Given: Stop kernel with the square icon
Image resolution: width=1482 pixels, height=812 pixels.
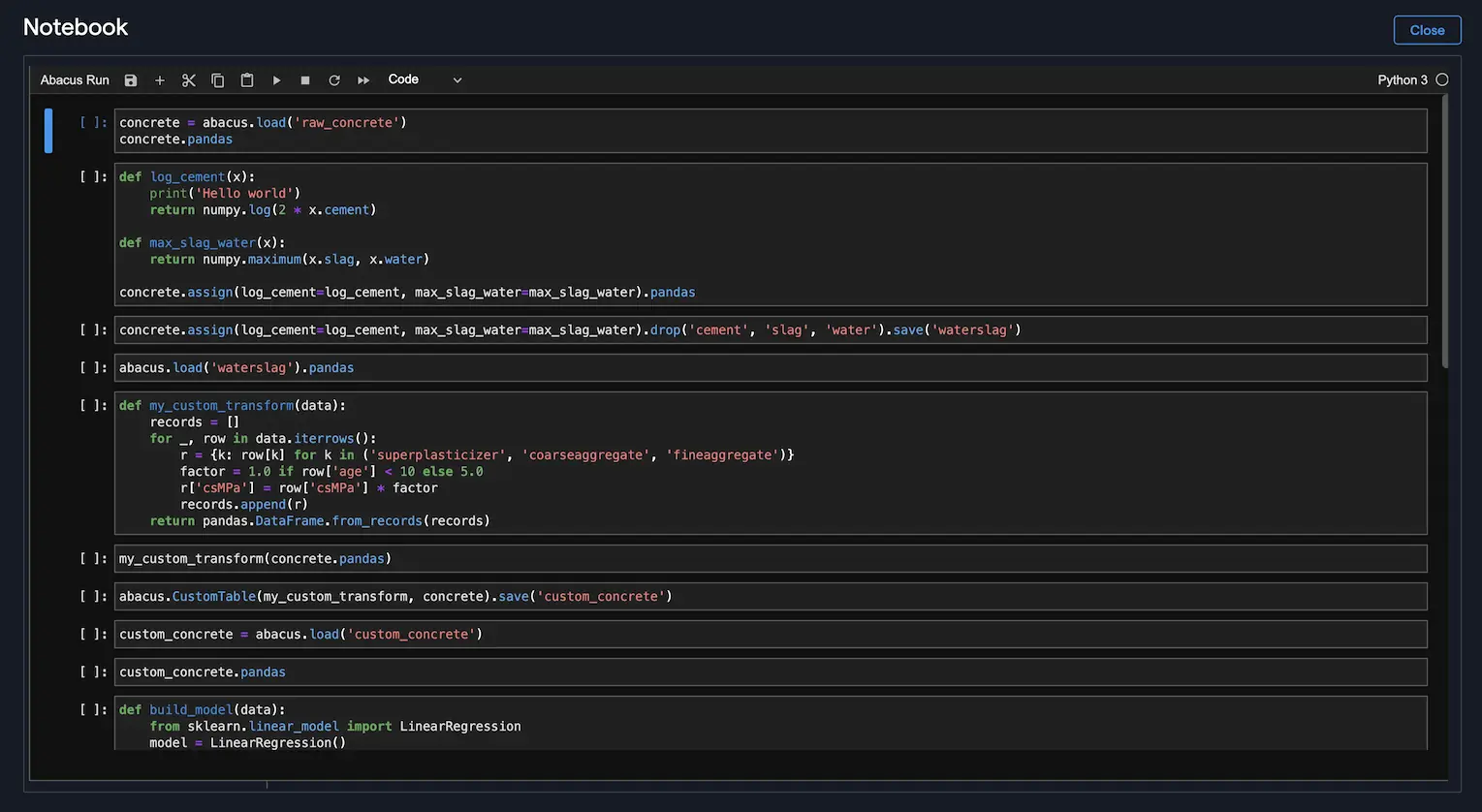Looking at the screenshot, I should pyautogui.click(x=305, y=80).
